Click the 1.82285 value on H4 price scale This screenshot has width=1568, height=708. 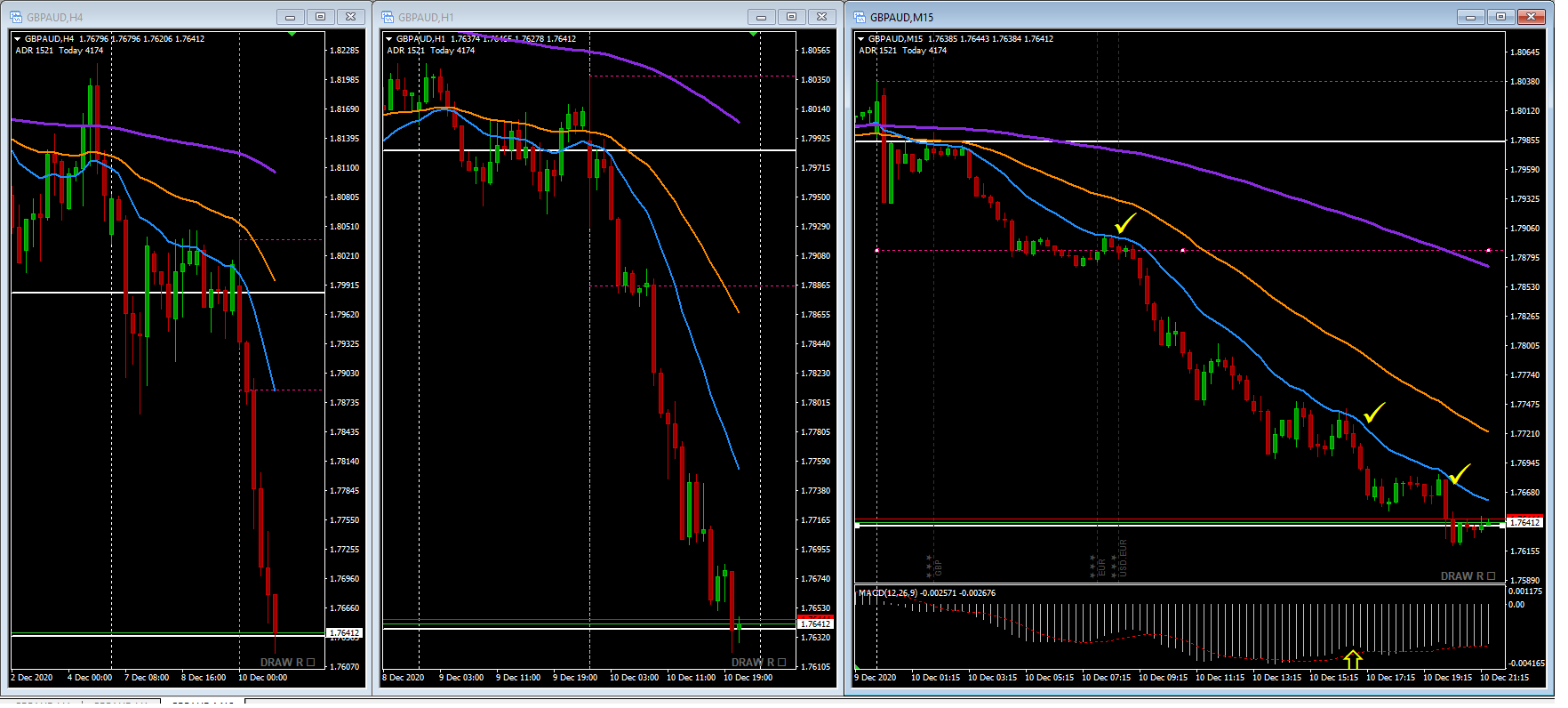[x=345, y=51]
